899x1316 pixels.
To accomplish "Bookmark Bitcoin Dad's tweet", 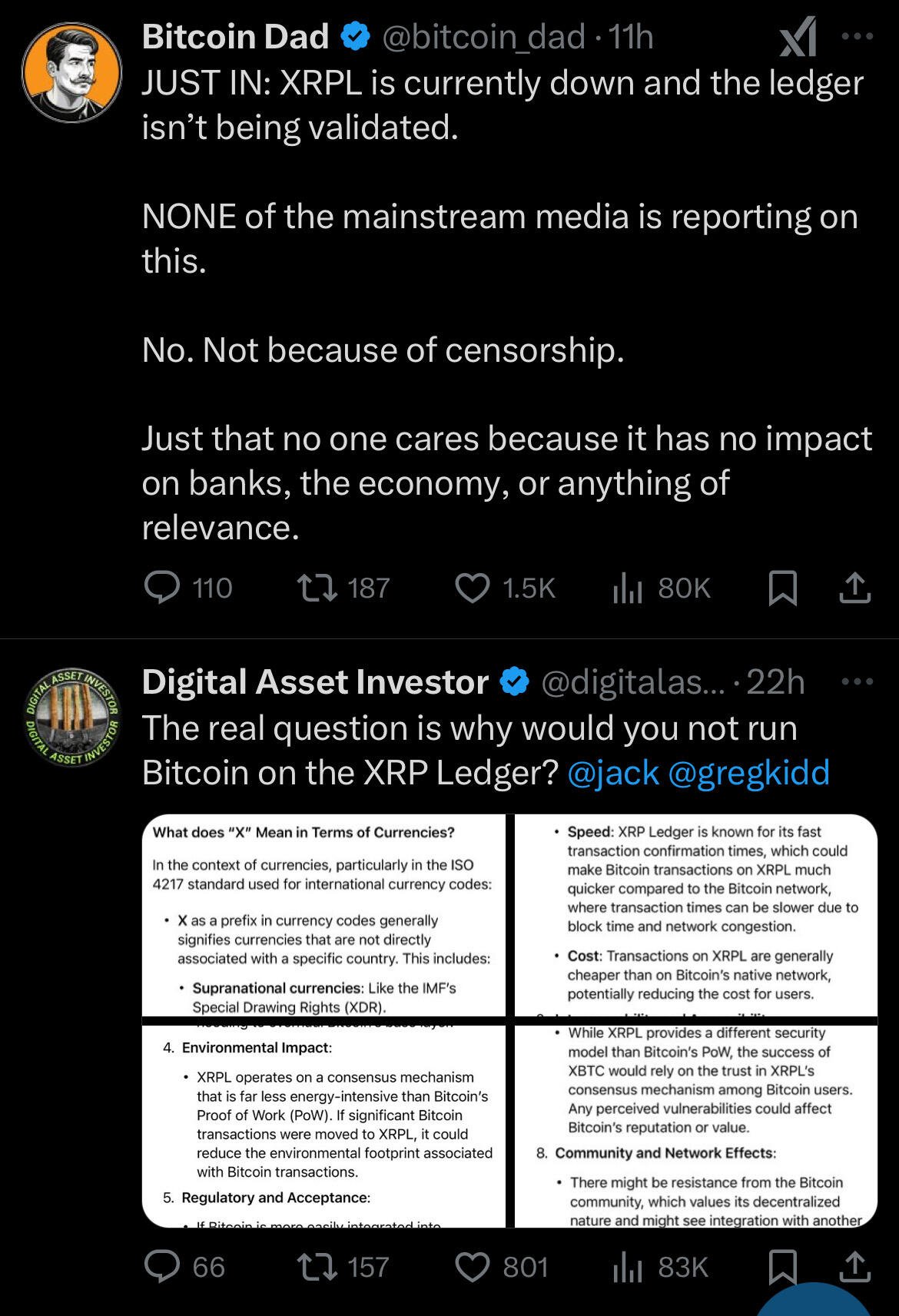I will click(783, 588).
